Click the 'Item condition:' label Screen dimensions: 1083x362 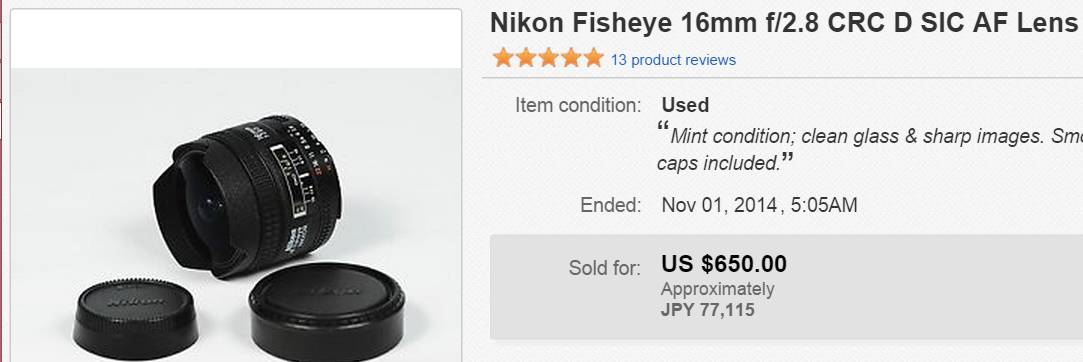coord(578,106)
